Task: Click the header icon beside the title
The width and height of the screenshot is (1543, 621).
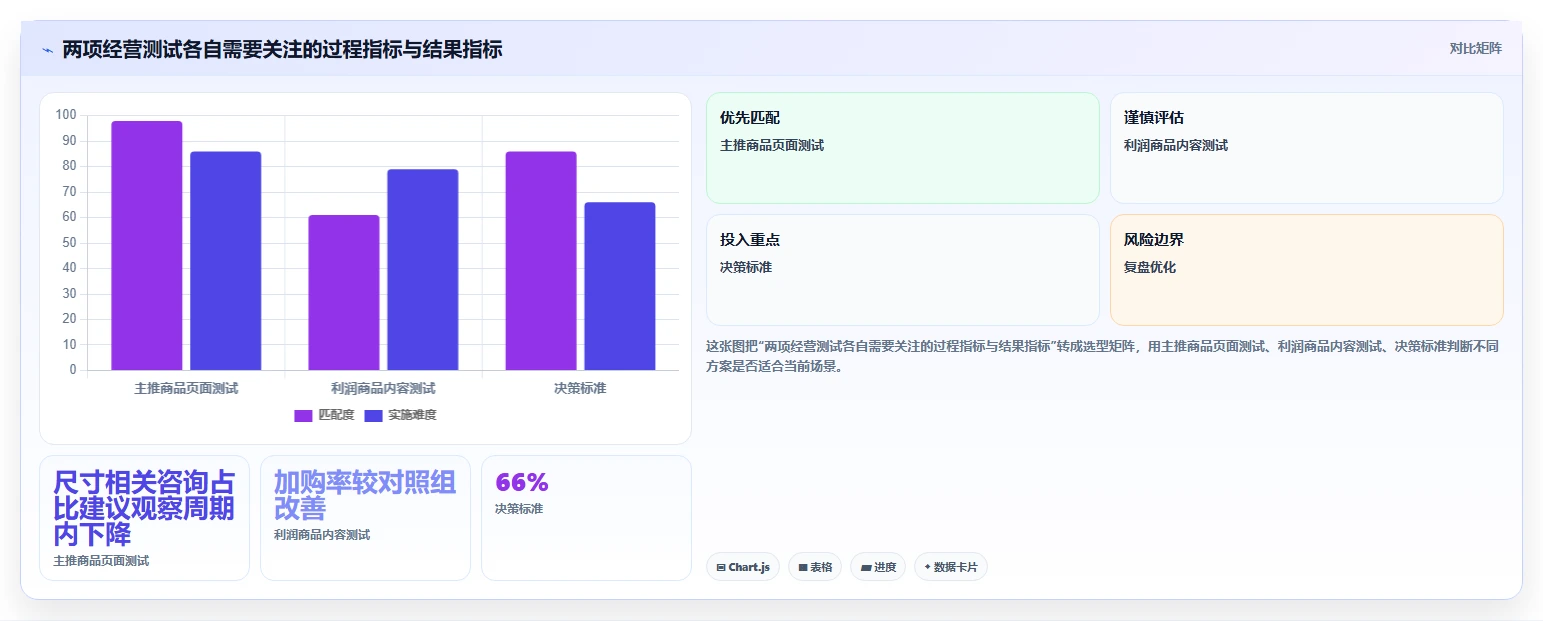Action: [x=48, y=50]
